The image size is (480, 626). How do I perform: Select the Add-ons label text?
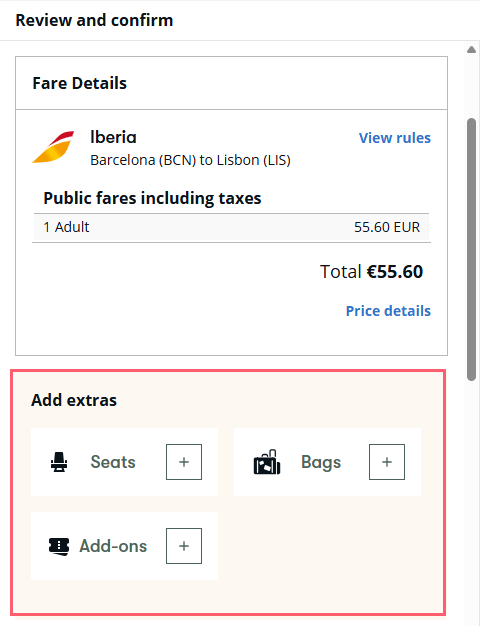(113, 546)
